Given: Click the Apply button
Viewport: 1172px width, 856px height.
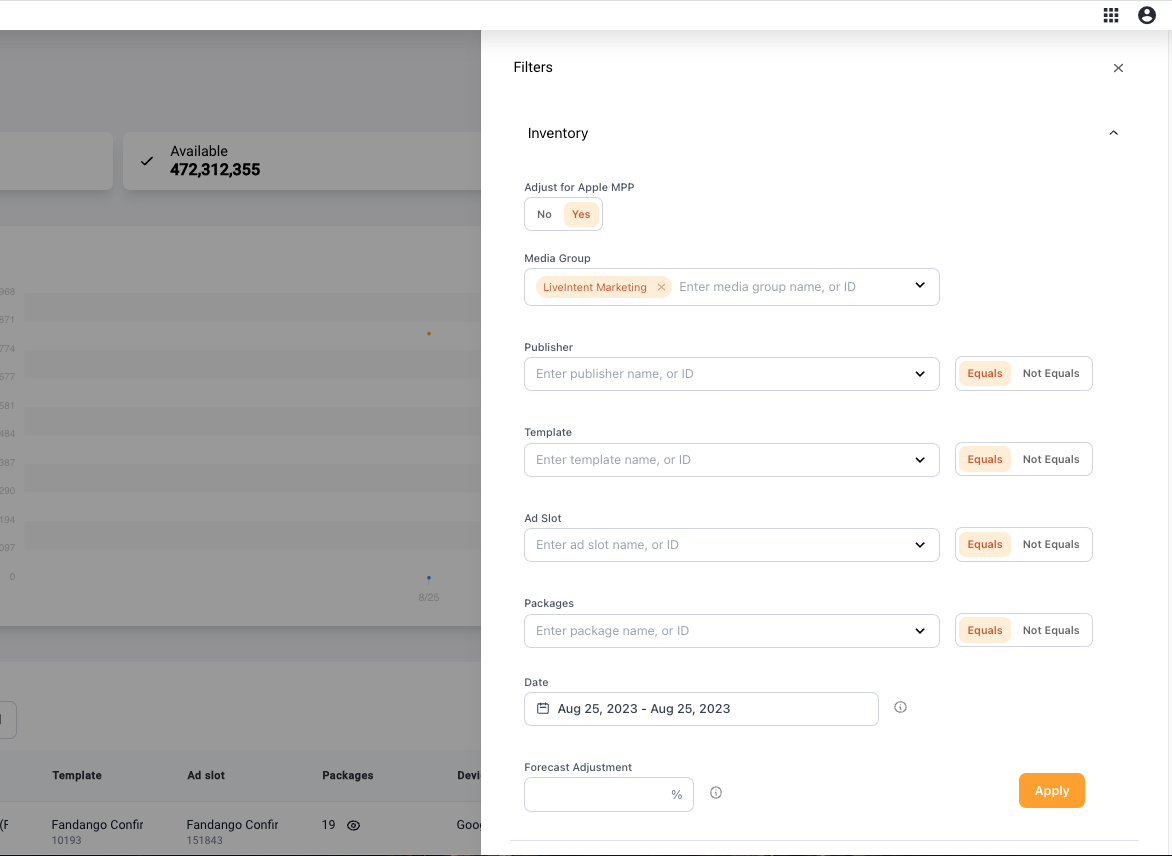Looking at the screenshot, I should [x=1051, y=791].
